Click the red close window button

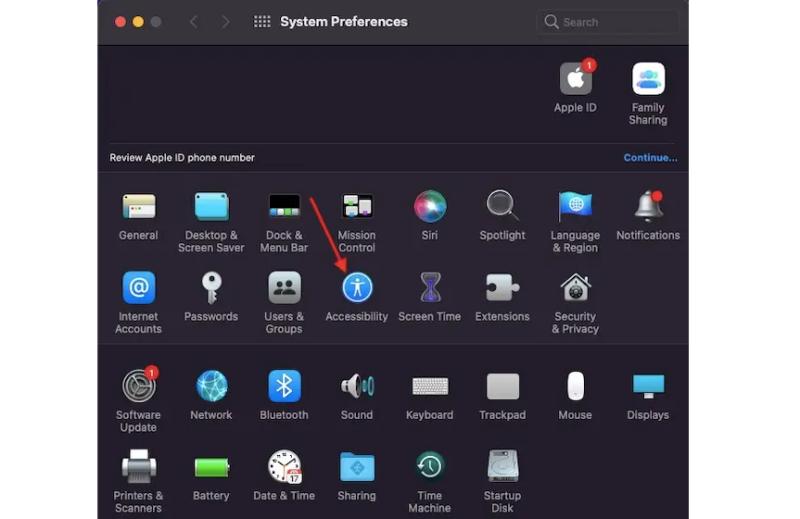coord(120,21)
